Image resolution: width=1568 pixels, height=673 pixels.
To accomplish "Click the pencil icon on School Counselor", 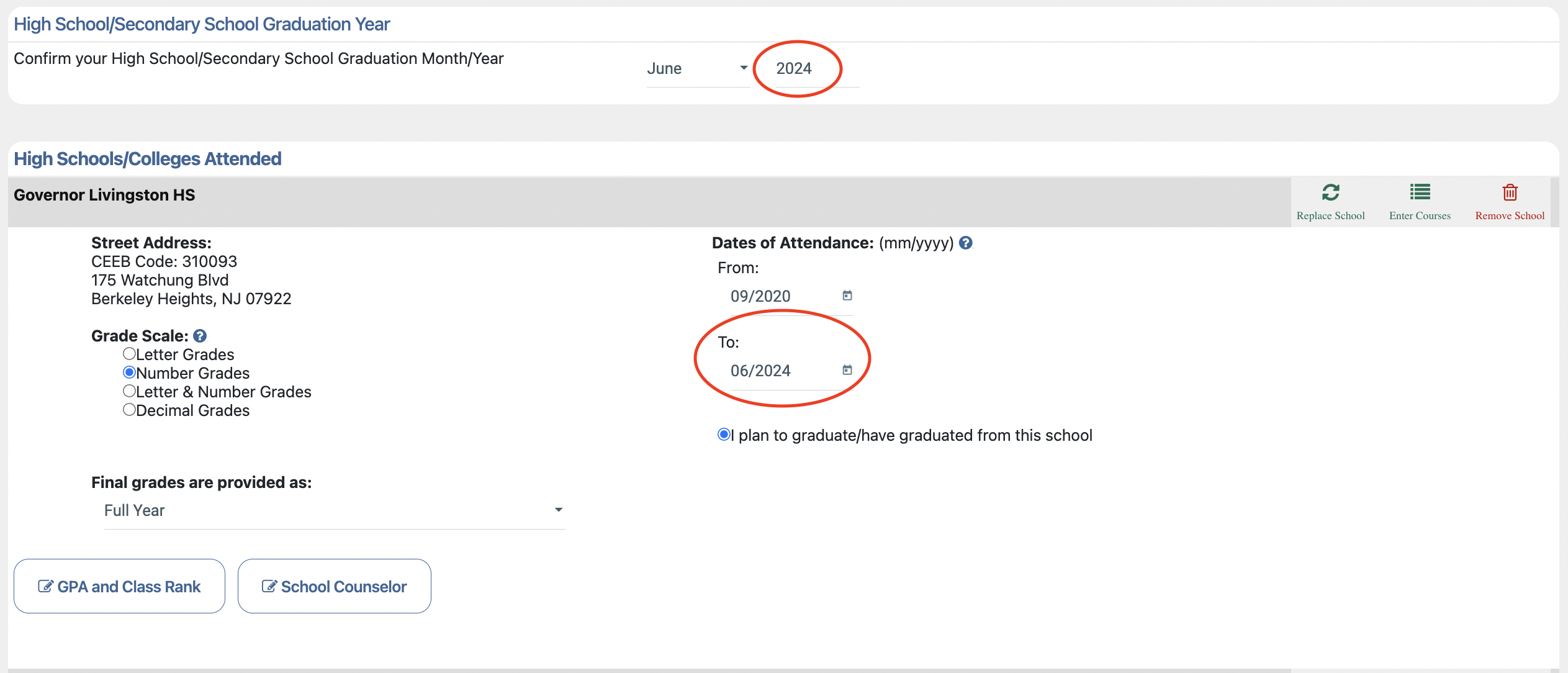I will [268, 585].
